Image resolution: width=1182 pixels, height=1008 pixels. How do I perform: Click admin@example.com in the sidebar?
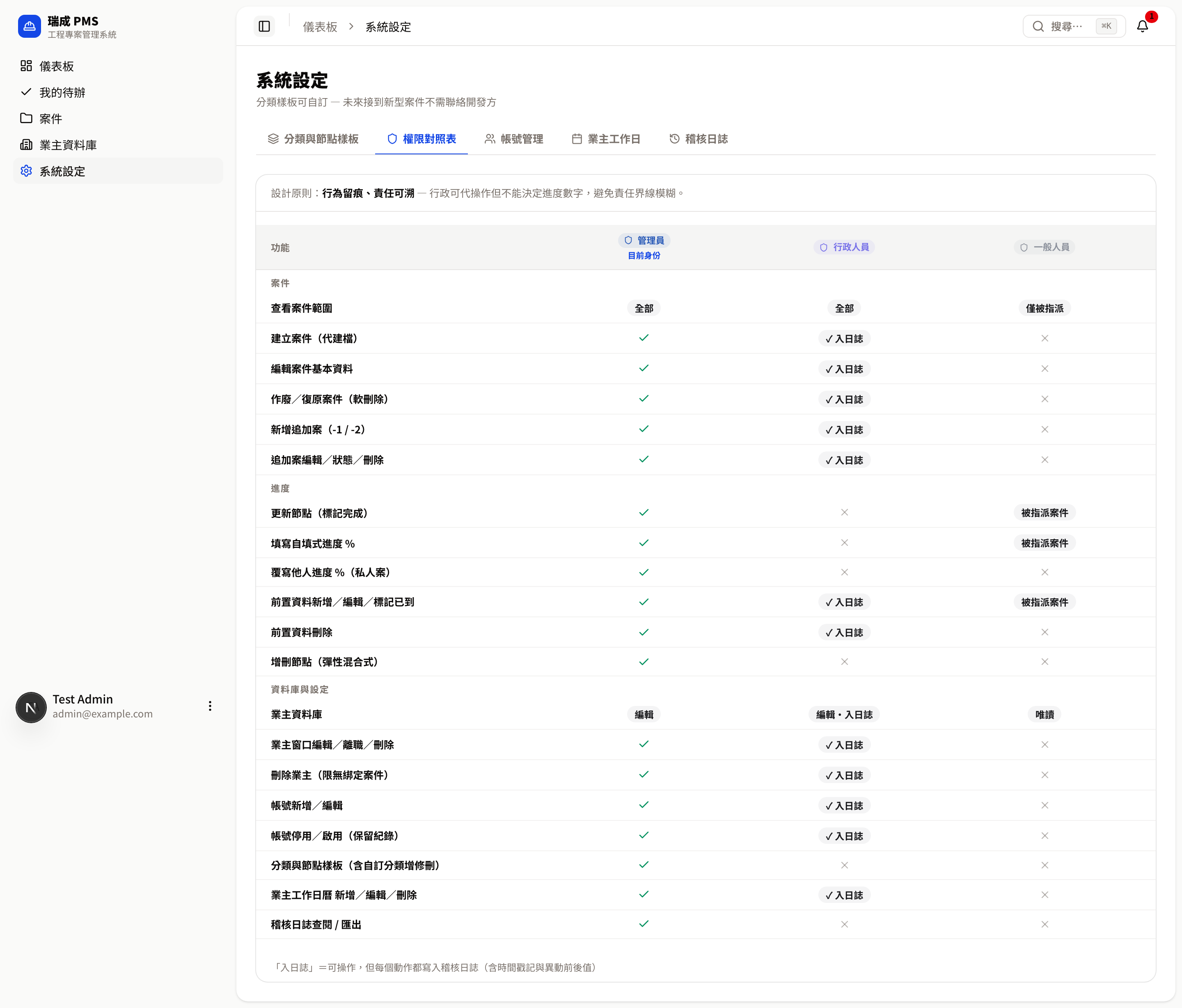(x=103, y=714)
